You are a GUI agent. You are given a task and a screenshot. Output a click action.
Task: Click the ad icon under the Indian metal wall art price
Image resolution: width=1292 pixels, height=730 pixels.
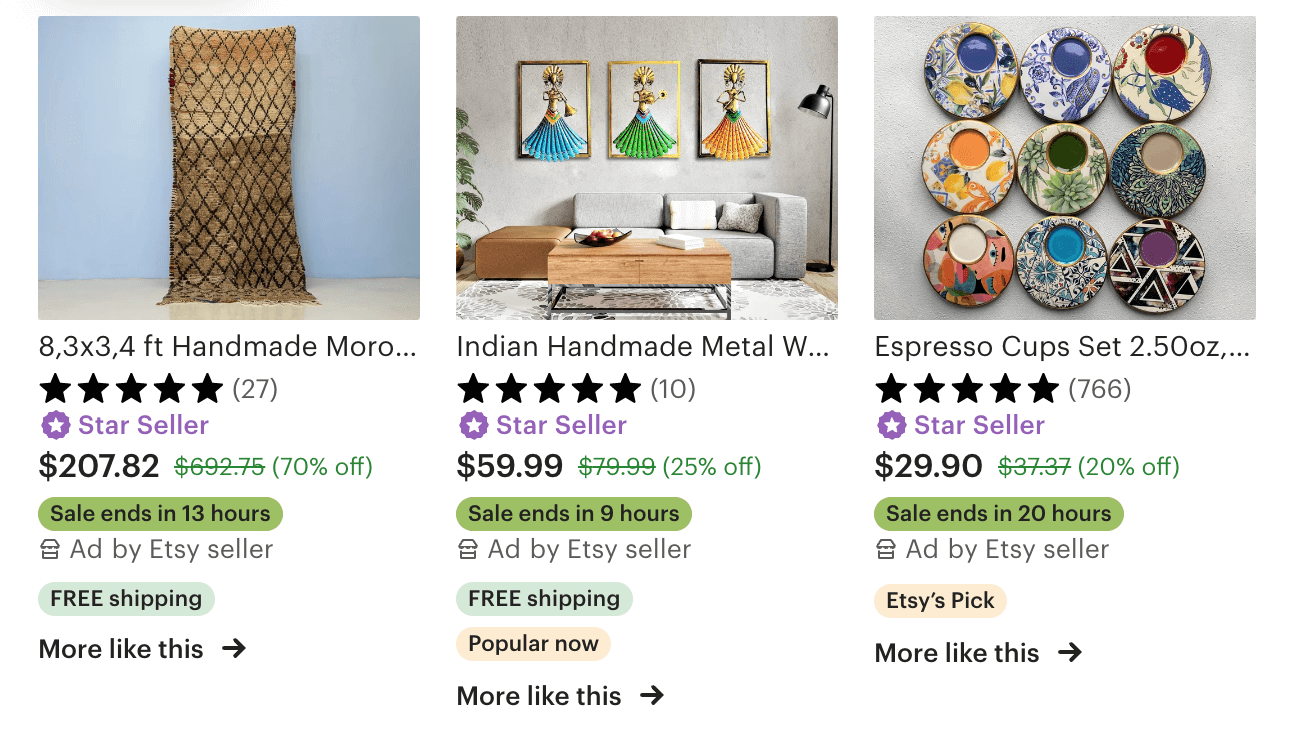tap(465, 549)
